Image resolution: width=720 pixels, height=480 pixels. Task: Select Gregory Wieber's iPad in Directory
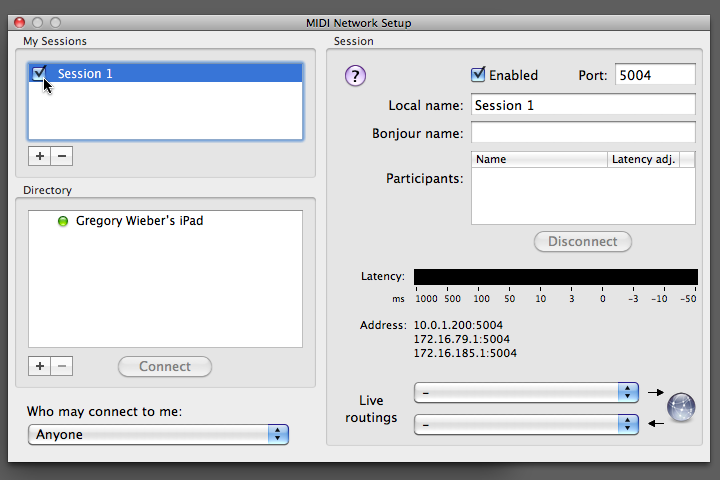click(x=139, y=221)
